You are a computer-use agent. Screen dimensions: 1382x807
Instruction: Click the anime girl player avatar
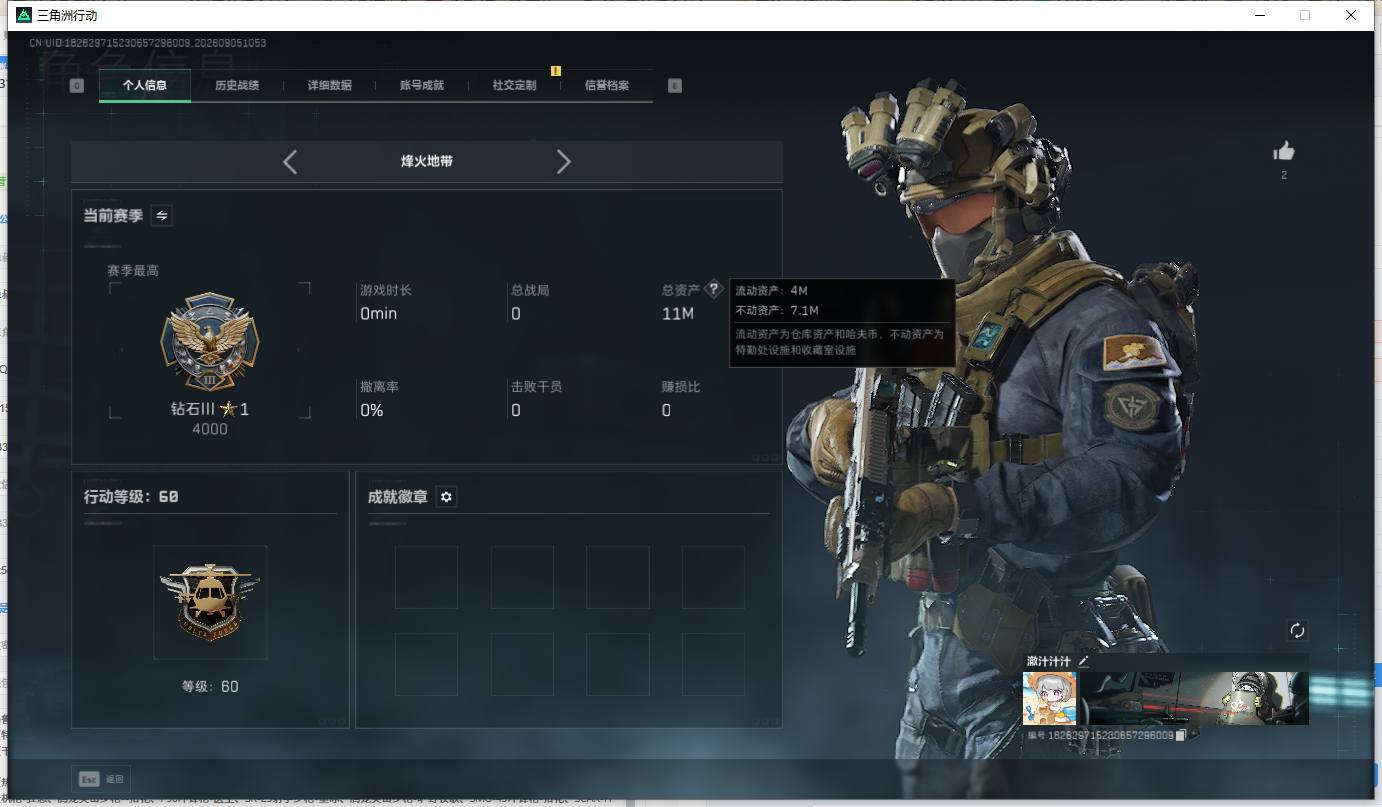tap(1050, 698)
